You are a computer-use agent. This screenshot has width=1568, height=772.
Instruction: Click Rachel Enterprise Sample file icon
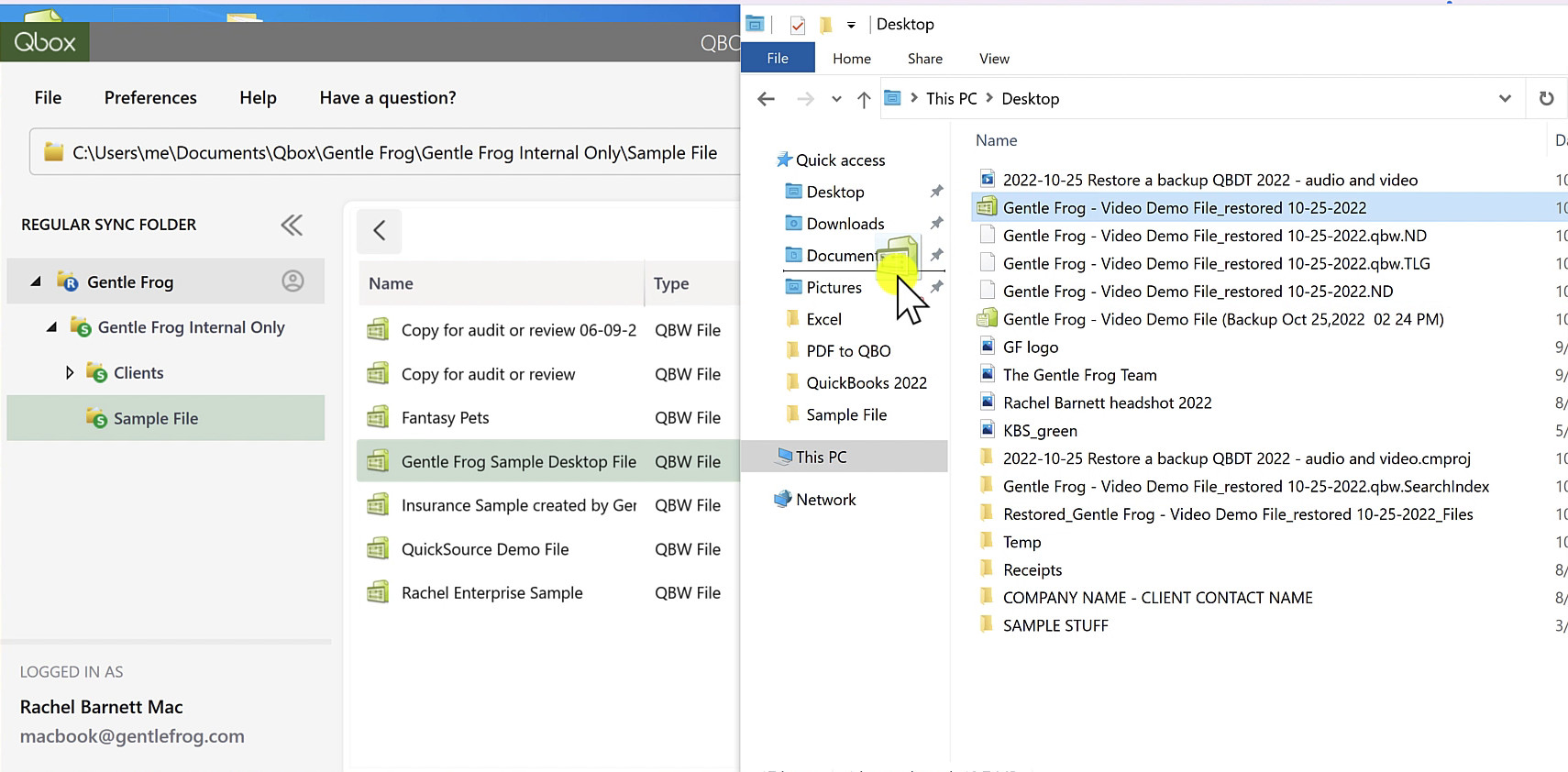click(x=378, y=592)
